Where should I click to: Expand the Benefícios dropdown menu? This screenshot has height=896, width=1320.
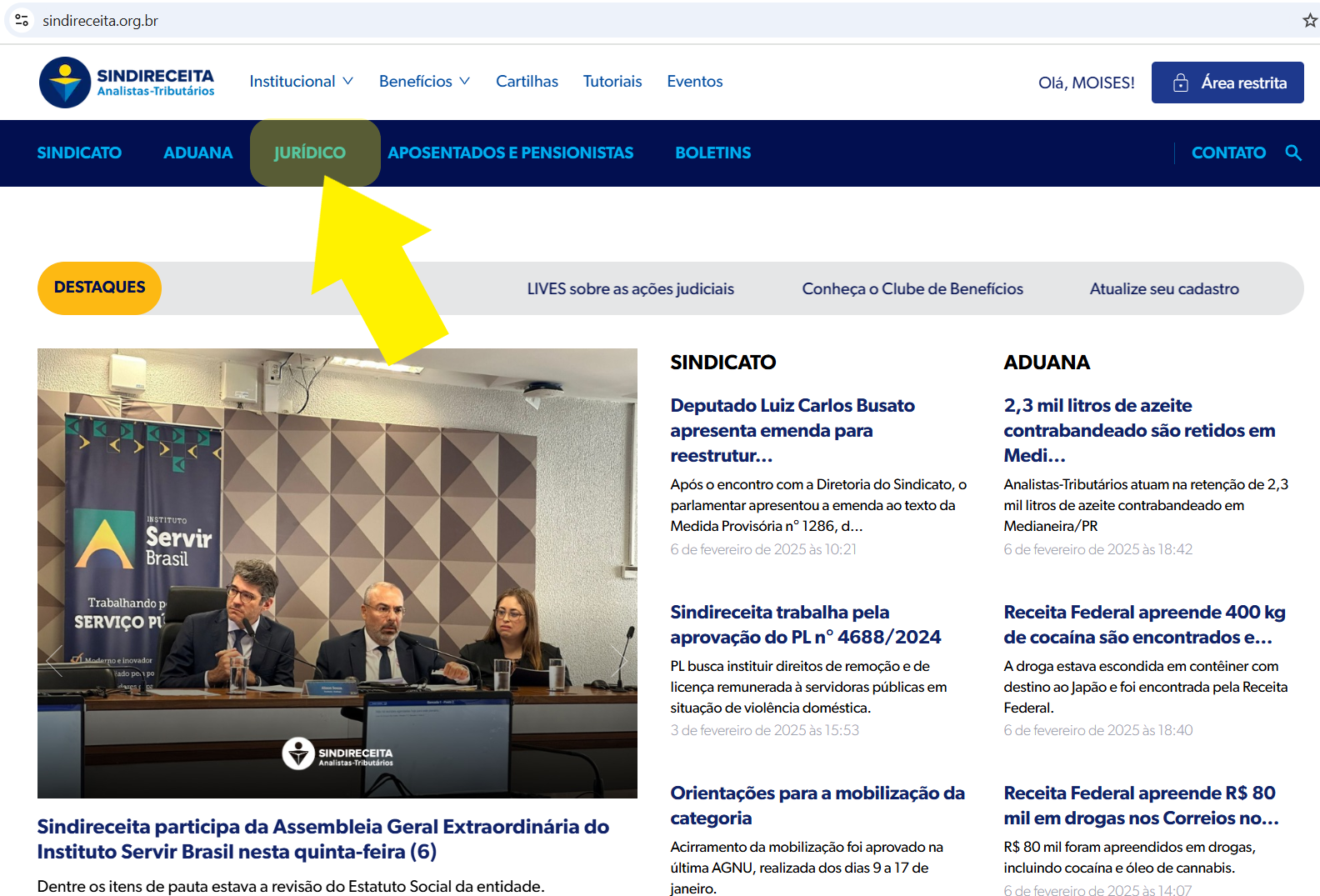click(424, 82)
